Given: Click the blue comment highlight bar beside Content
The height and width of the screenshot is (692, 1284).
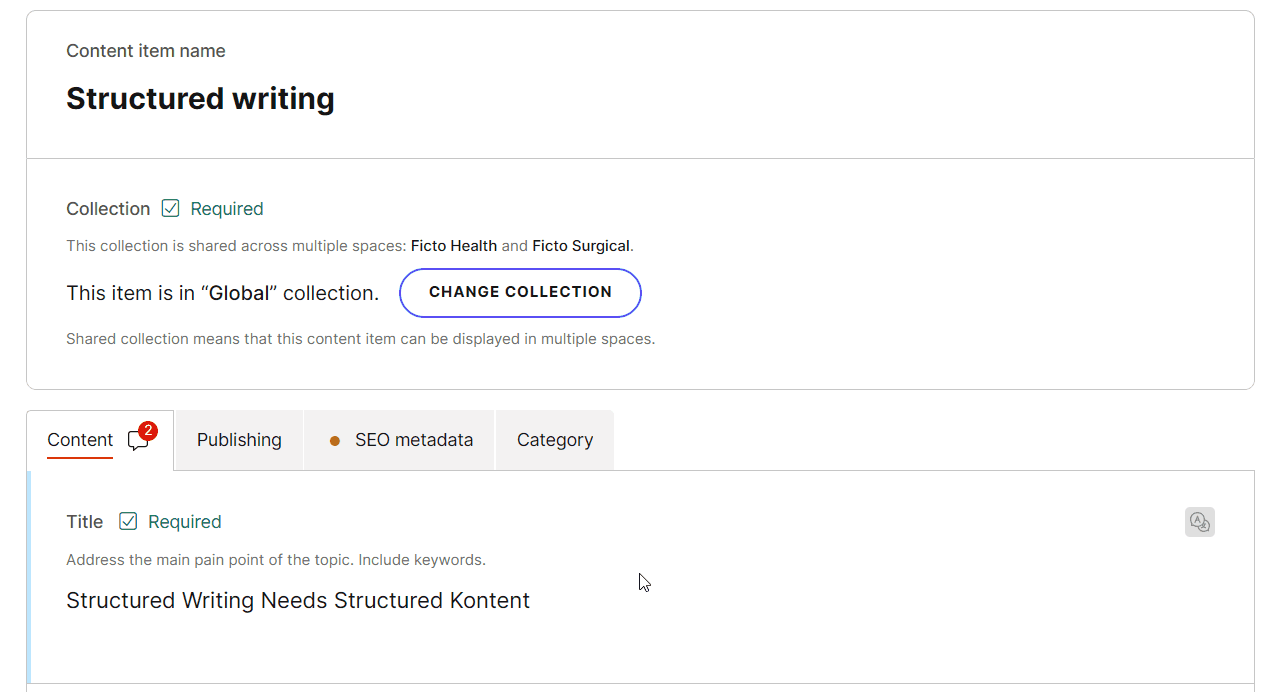Looking at the screenshot, I should point(30,580).
